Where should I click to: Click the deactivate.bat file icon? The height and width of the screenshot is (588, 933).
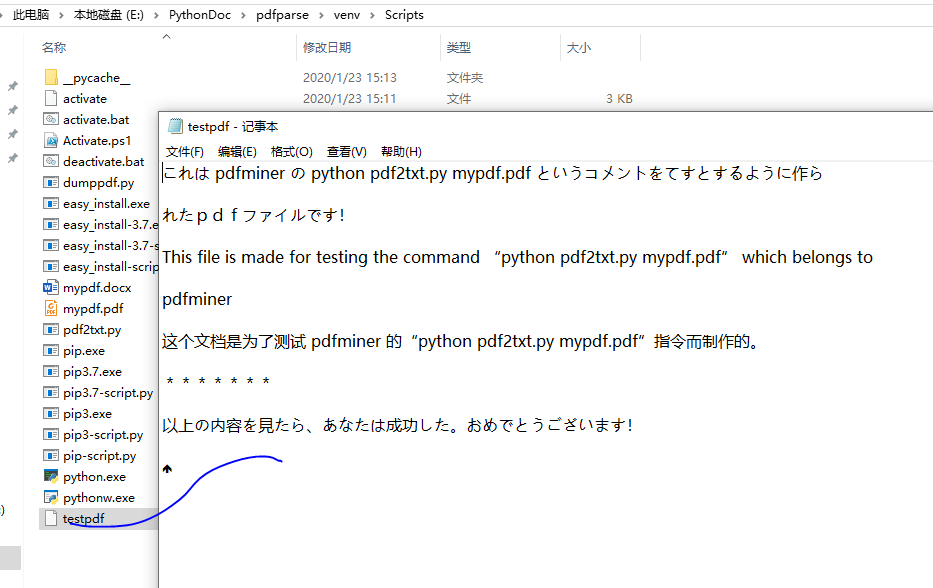(x=51, y=161)
